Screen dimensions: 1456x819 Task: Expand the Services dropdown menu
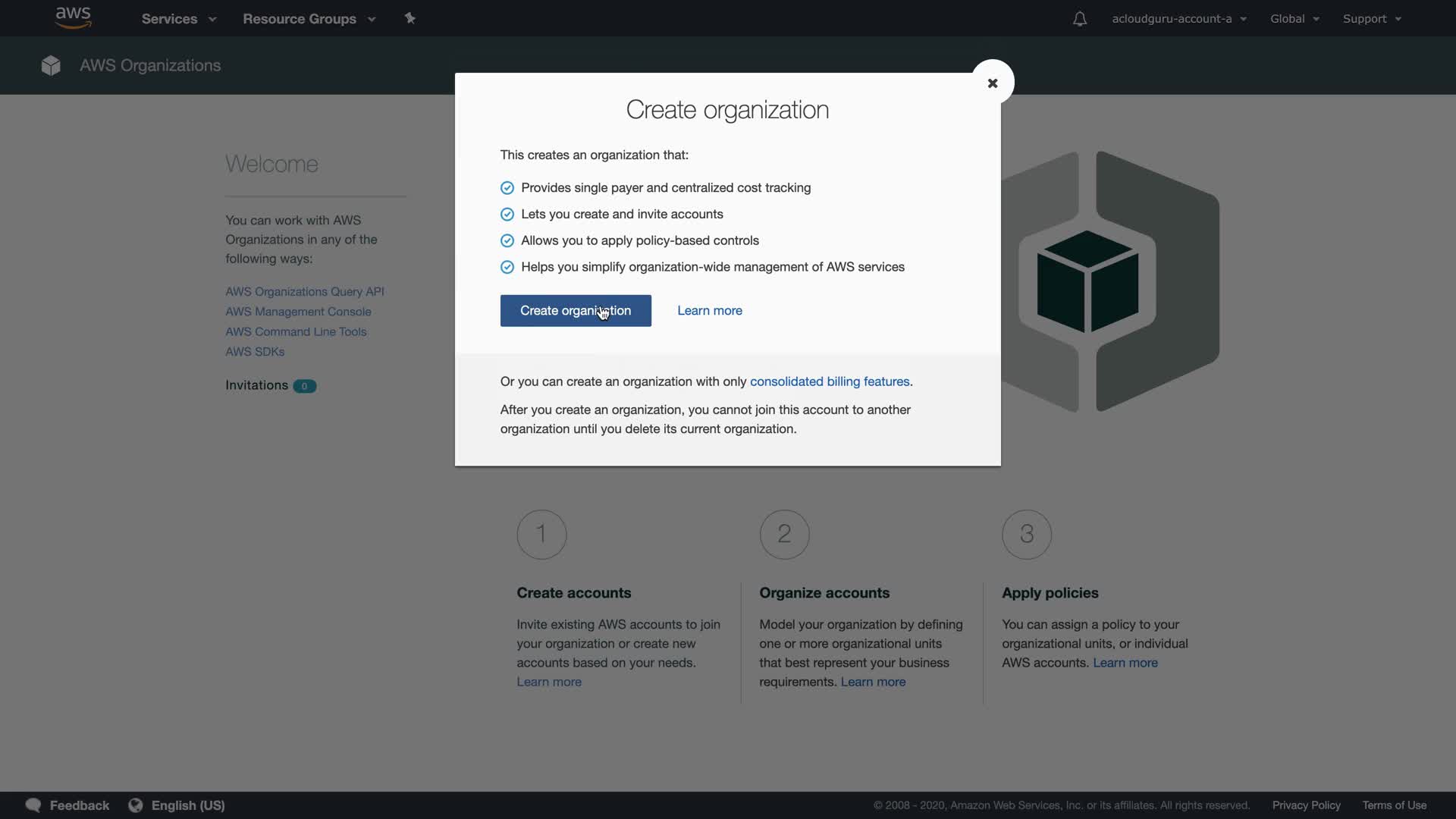tap(178, 19)
